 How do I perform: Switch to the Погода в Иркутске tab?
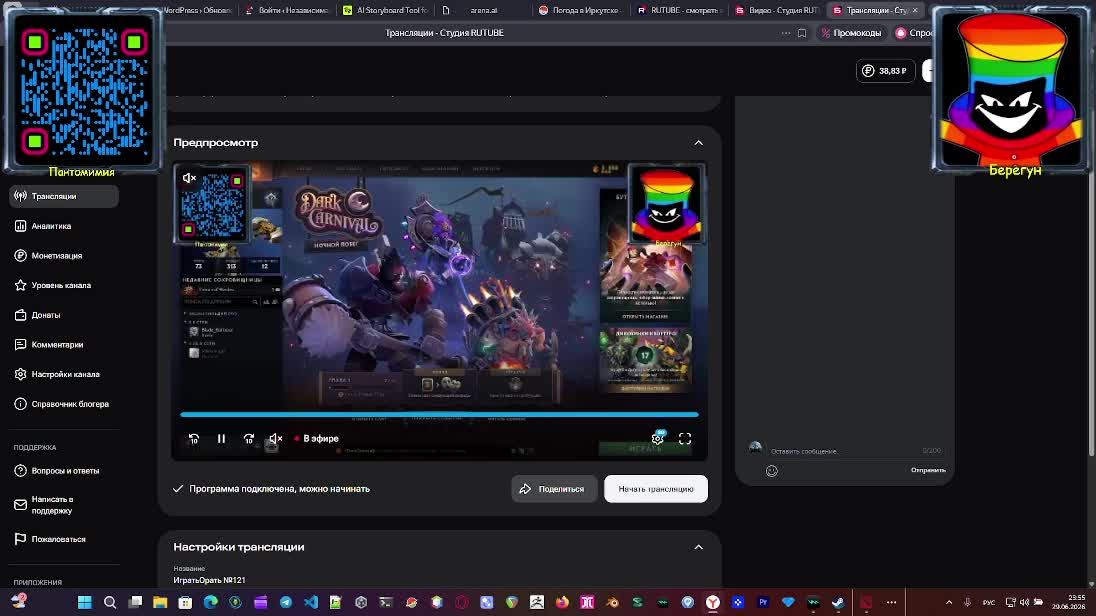tap(579, 10)
